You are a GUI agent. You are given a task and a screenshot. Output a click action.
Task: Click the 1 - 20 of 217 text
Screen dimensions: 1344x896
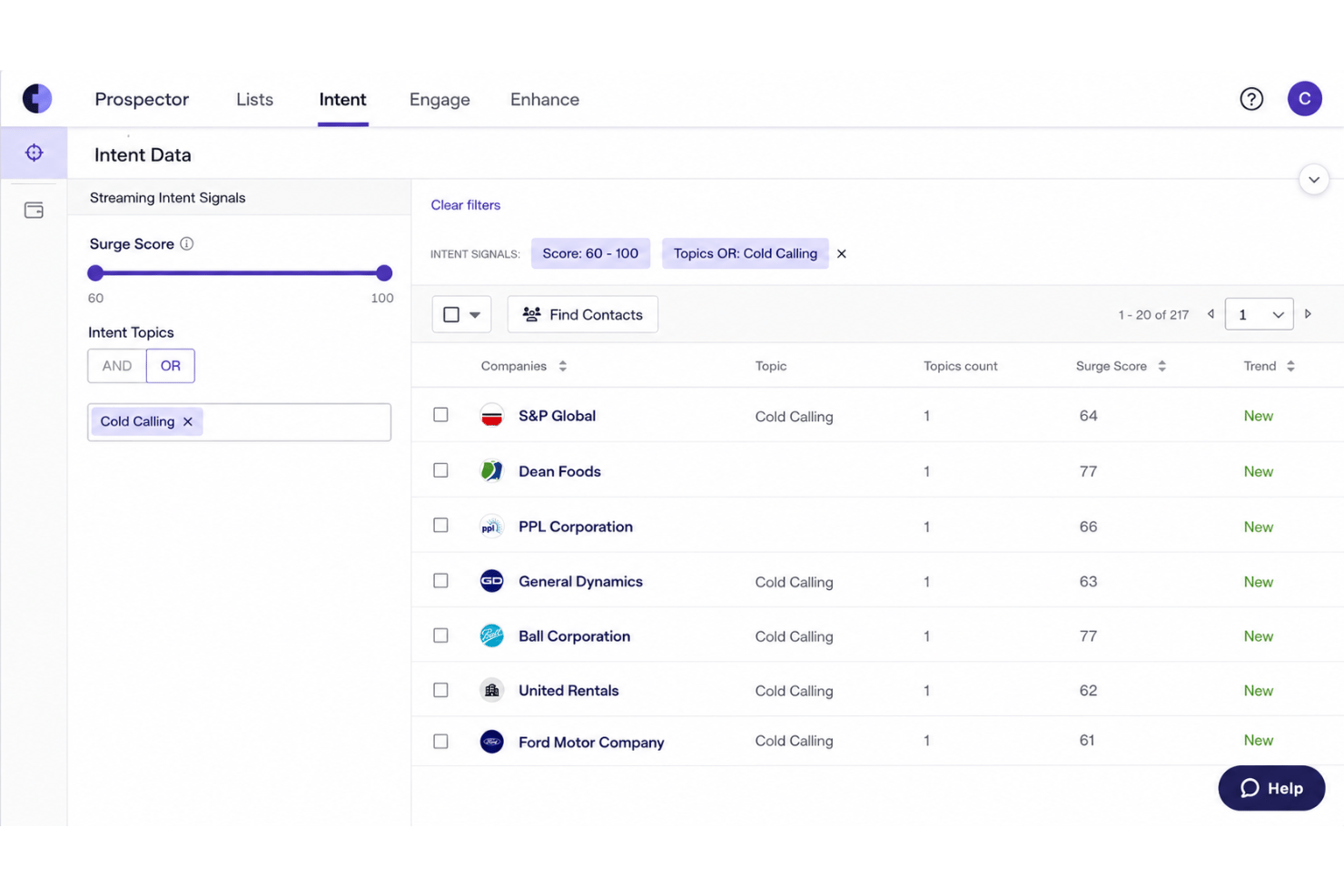tap(1153, 315)
